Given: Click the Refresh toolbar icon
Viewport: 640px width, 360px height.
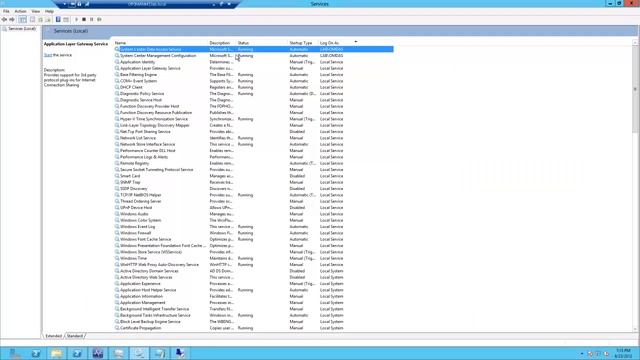Looking at the screenshot, I should tap(40, 20).
